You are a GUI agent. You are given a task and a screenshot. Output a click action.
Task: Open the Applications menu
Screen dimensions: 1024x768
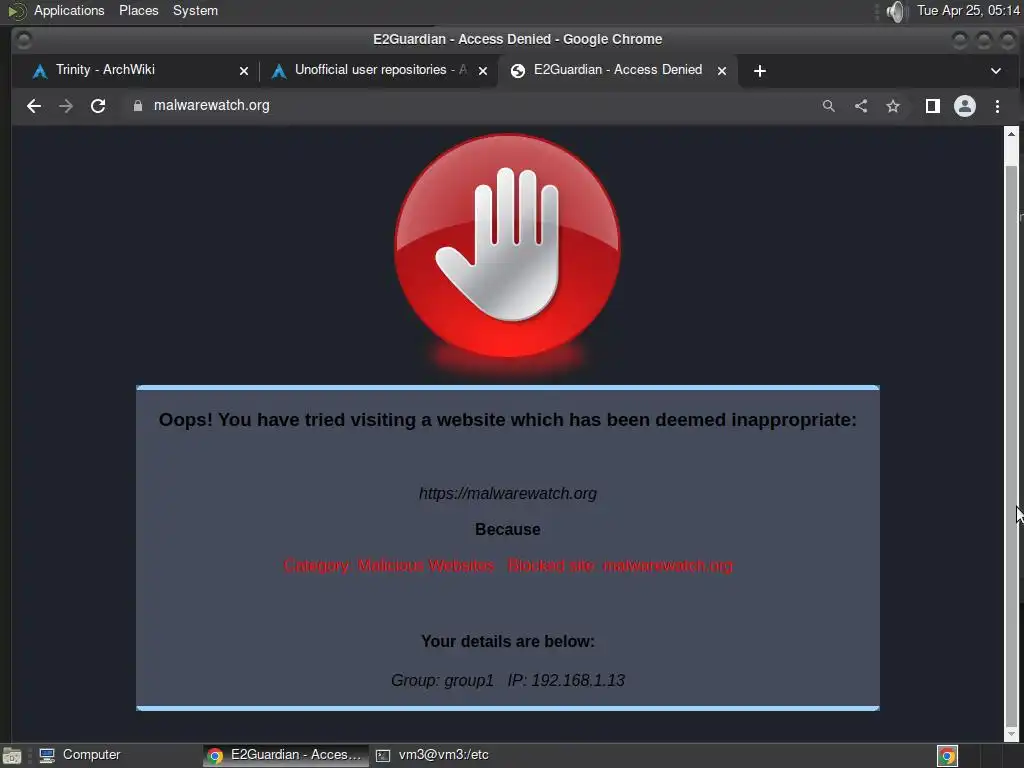69,10
